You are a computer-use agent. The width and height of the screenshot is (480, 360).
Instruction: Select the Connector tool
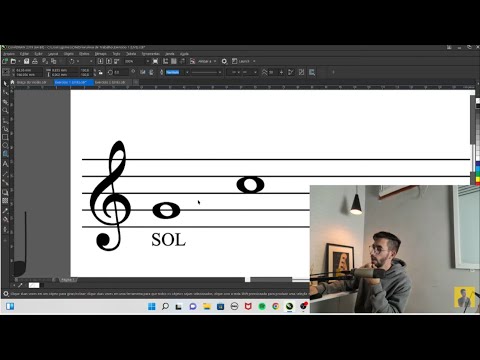pyautogui.click(x=5, y=182)
